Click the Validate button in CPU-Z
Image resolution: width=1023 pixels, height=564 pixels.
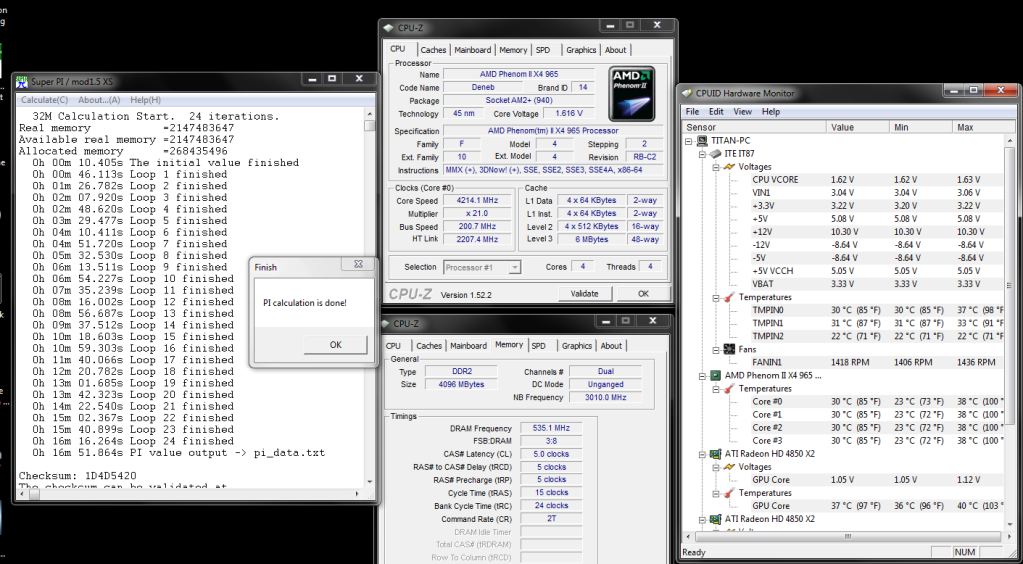point(584,293)
